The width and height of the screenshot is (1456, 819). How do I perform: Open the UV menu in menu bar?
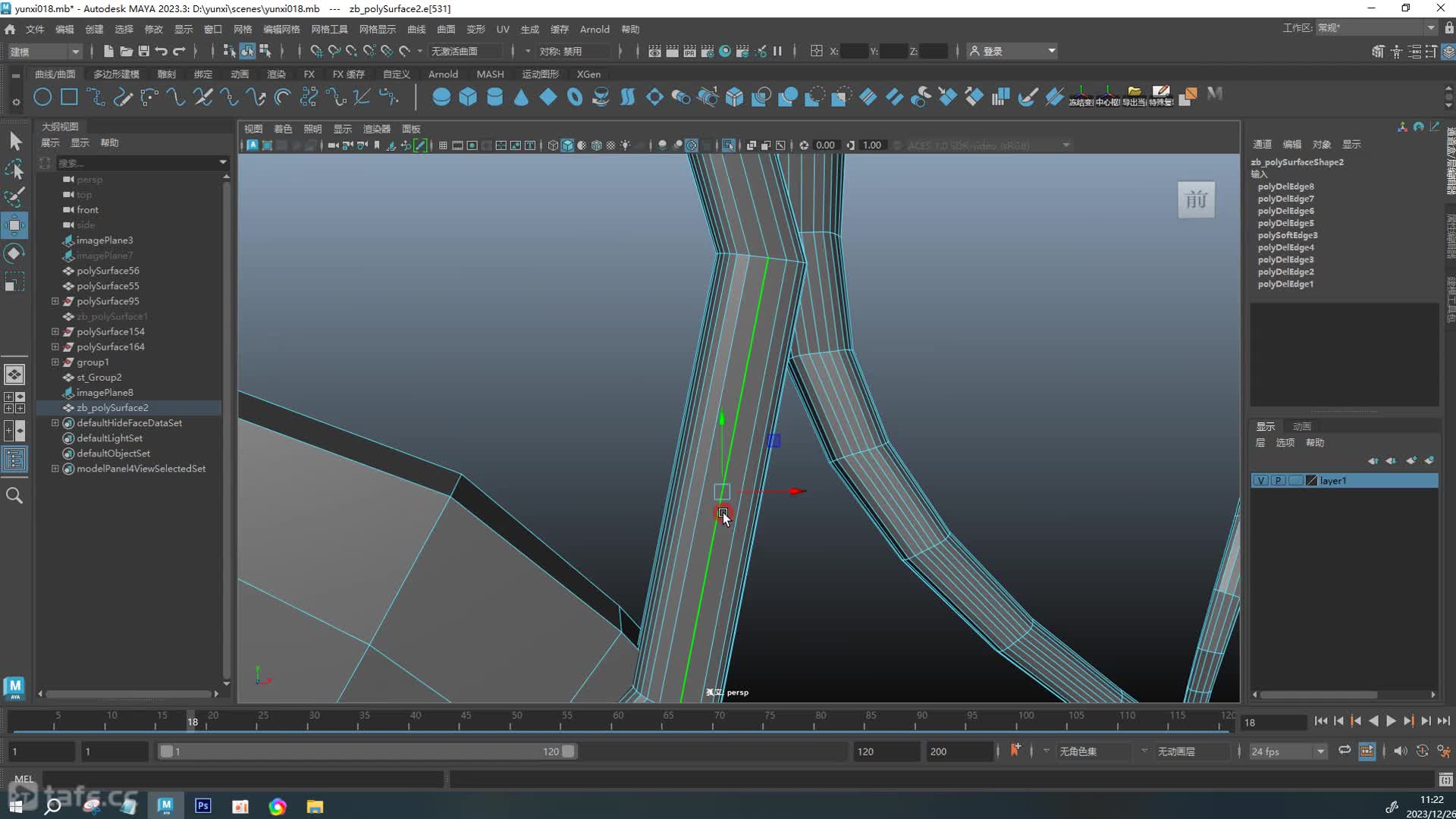[503, 29]
